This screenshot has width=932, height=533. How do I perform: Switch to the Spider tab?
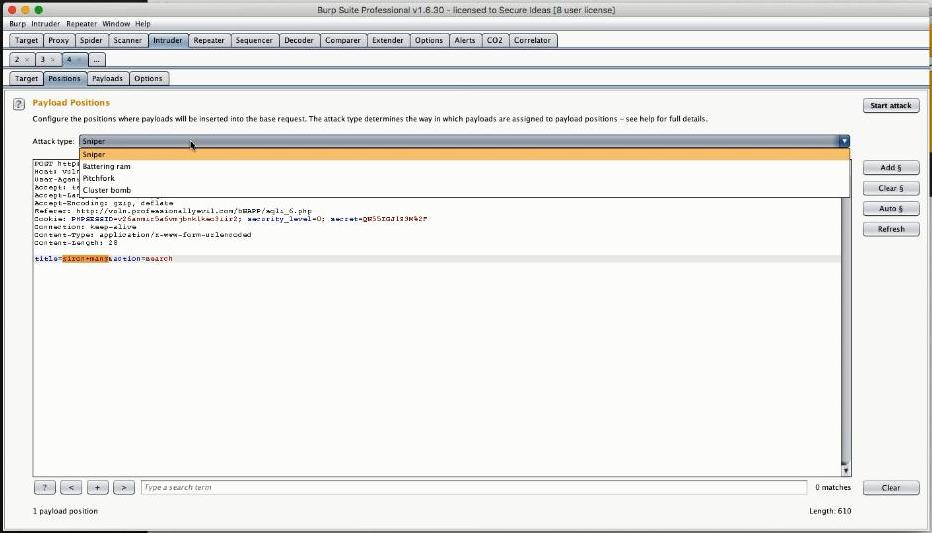pyautogui.click(x=91, y=40)
